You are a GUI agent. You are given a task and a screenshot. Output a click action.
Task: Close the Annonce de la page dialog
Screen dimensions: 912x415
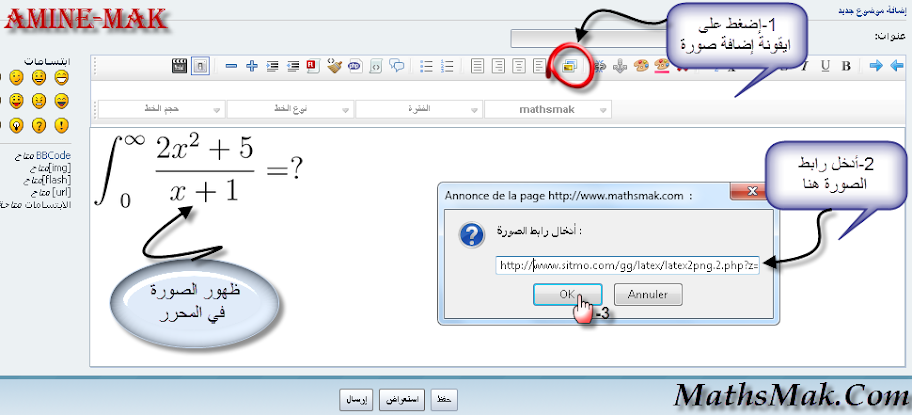tap(751, 192)
